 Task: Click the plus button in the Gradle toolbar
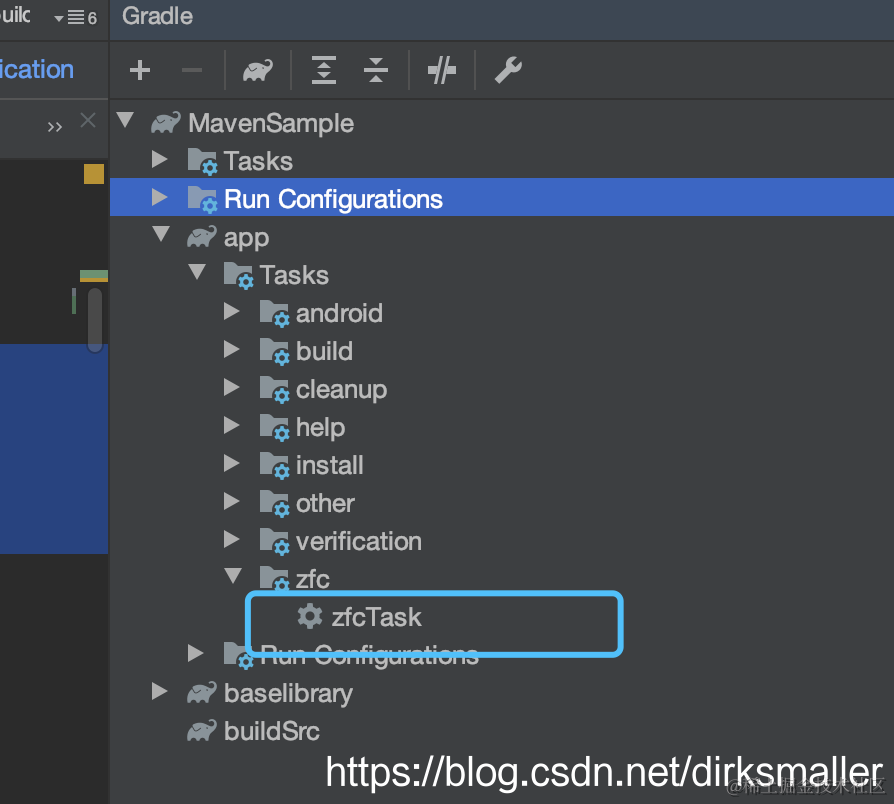(x=140, y=71)
